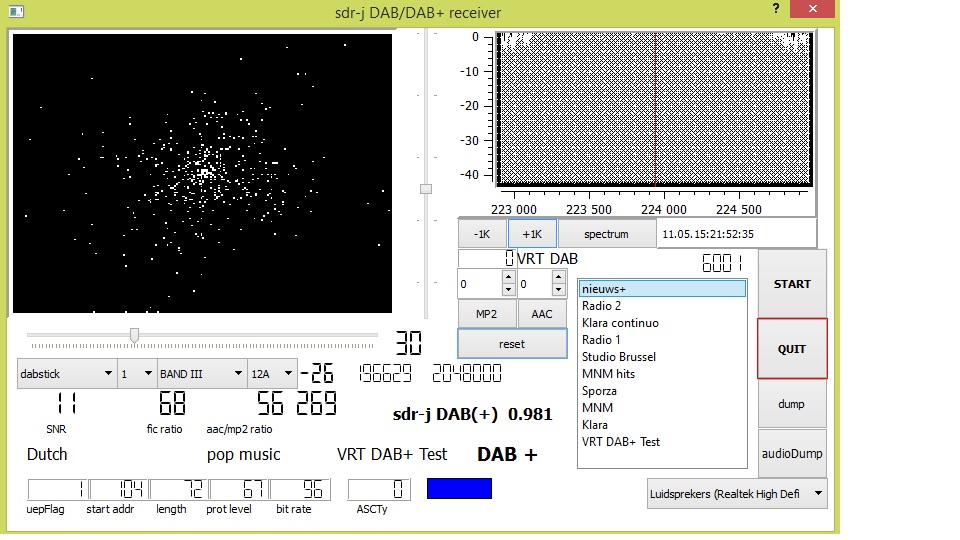Toggle the MP2 decoder button

[486, 314]
